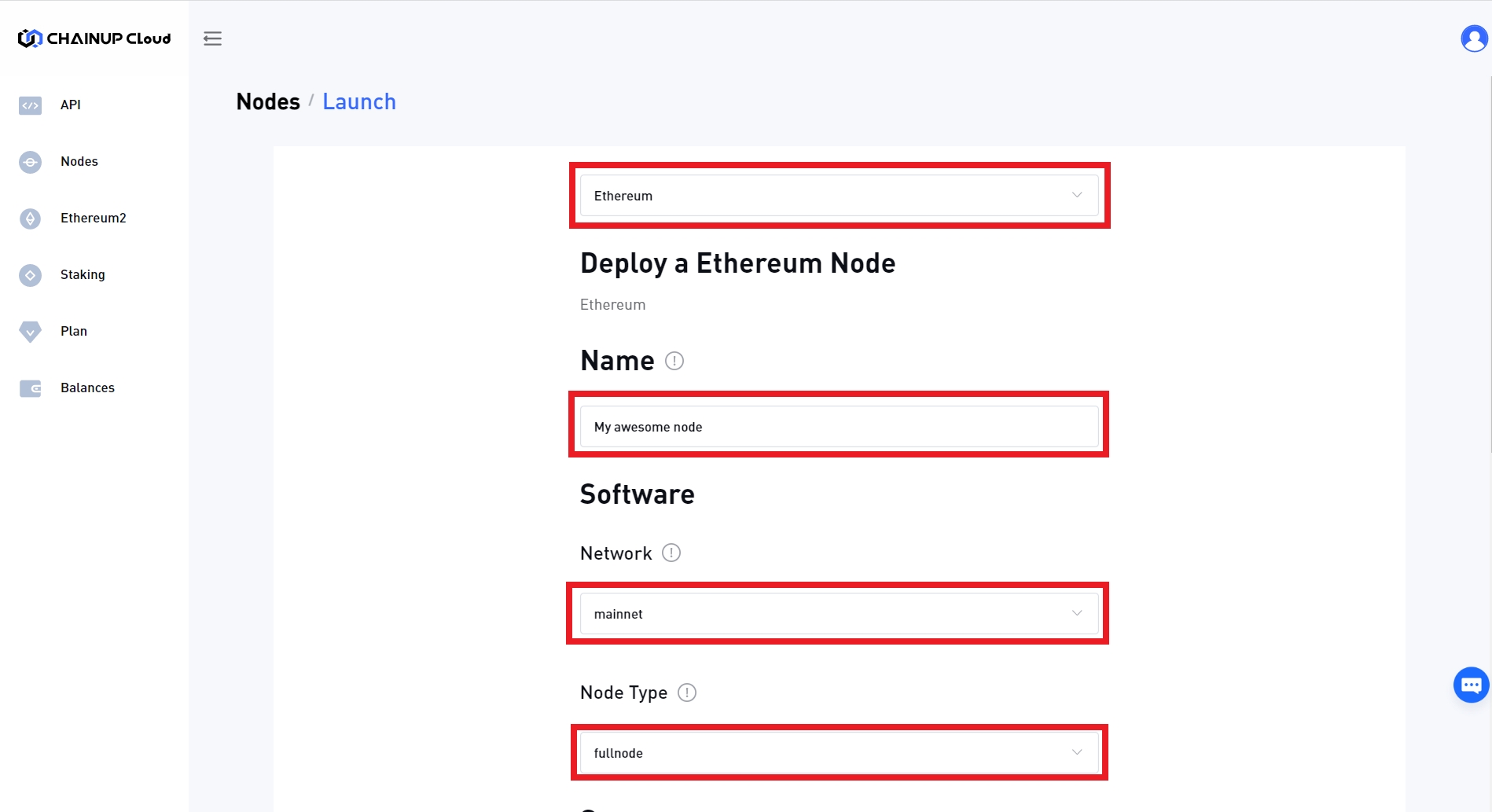The width and height of the screenshot is (1492, 812).
Task: Open the user profile avatar
Action: click(1473, 39)
